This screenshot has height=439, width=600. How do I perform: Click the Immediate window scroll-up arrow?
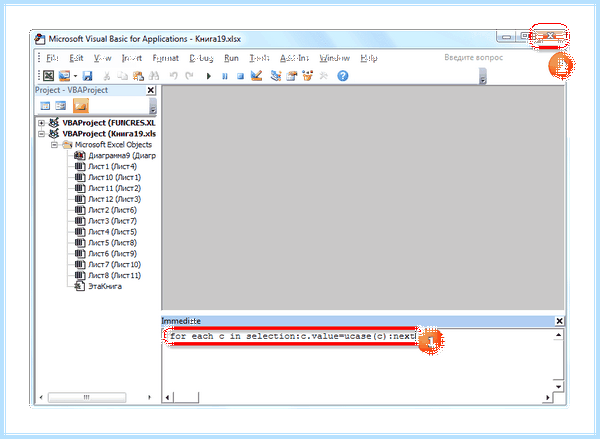(x=558, y=335)
